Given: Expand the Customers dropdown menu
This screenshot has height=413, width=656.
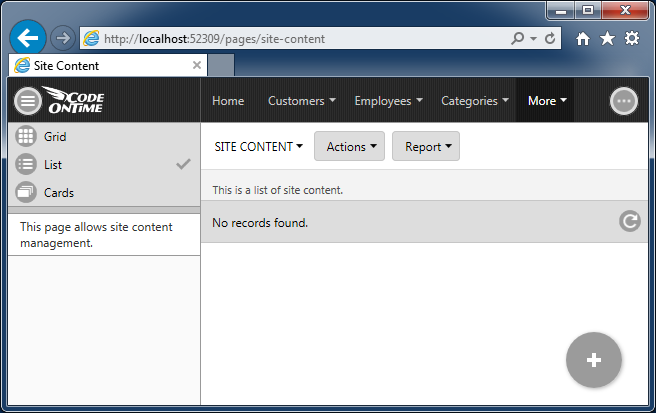Looking at the screenshot, I should pyautogui.click(x=302, y=101).
